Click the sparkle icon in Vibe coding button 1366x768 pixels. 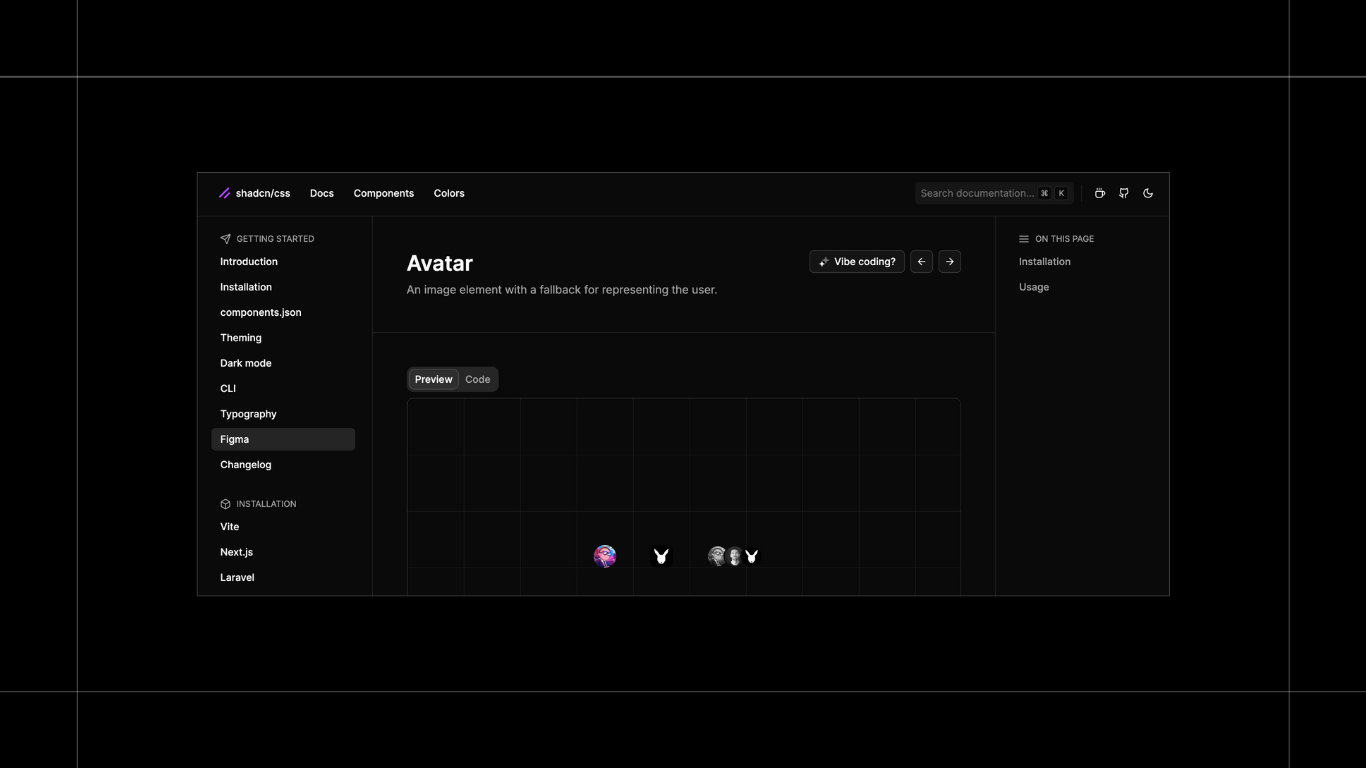tap(824, 262)
